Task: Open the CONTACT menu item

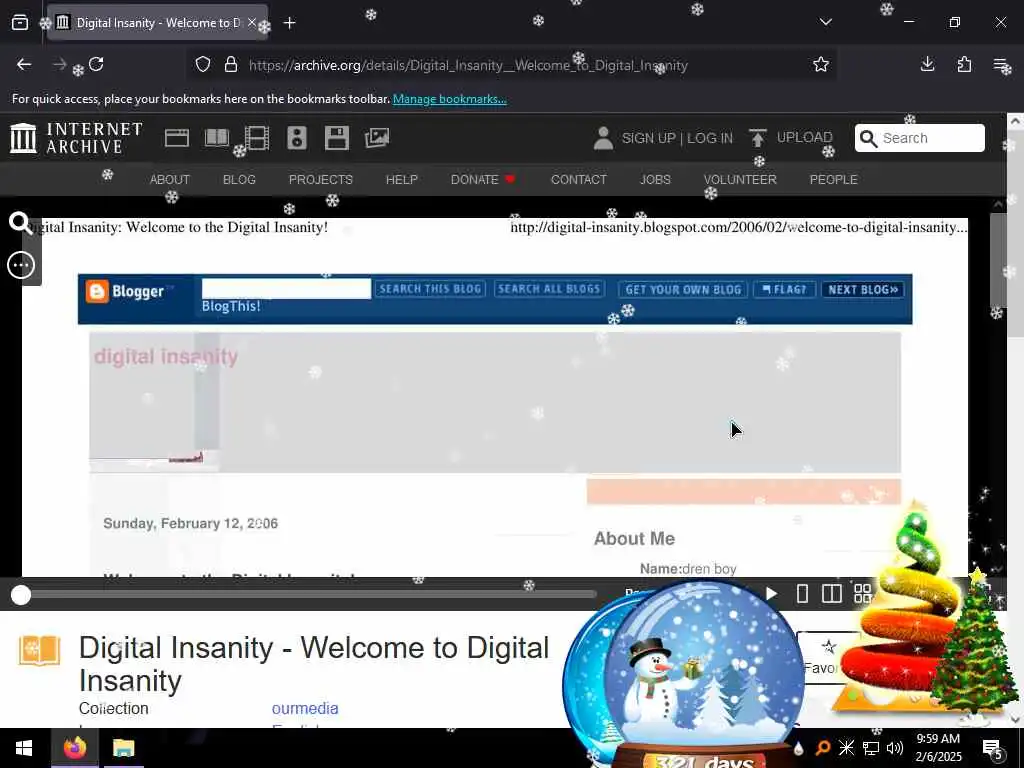Action: pos(579,180)
